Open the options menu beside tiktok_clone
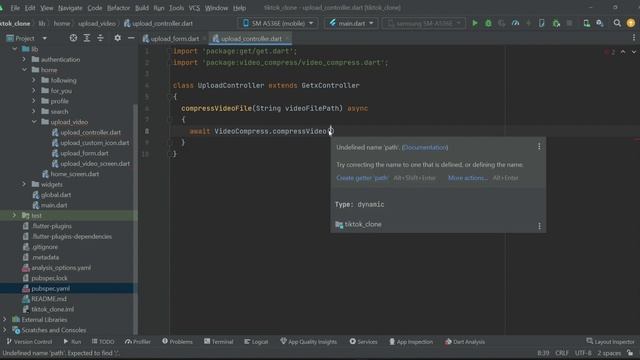 tap(539, 226)
